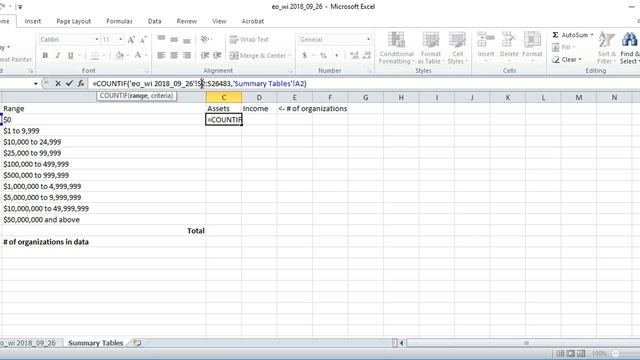
Task: Increase decimal places
Action: pos(354,56)
